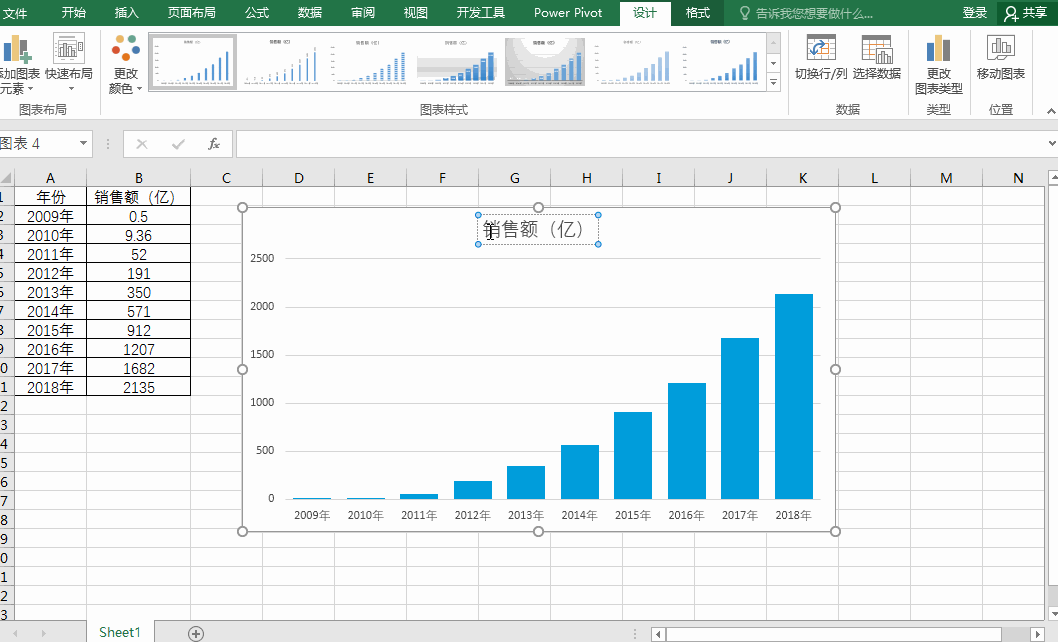Select column header A

(50, 178)
